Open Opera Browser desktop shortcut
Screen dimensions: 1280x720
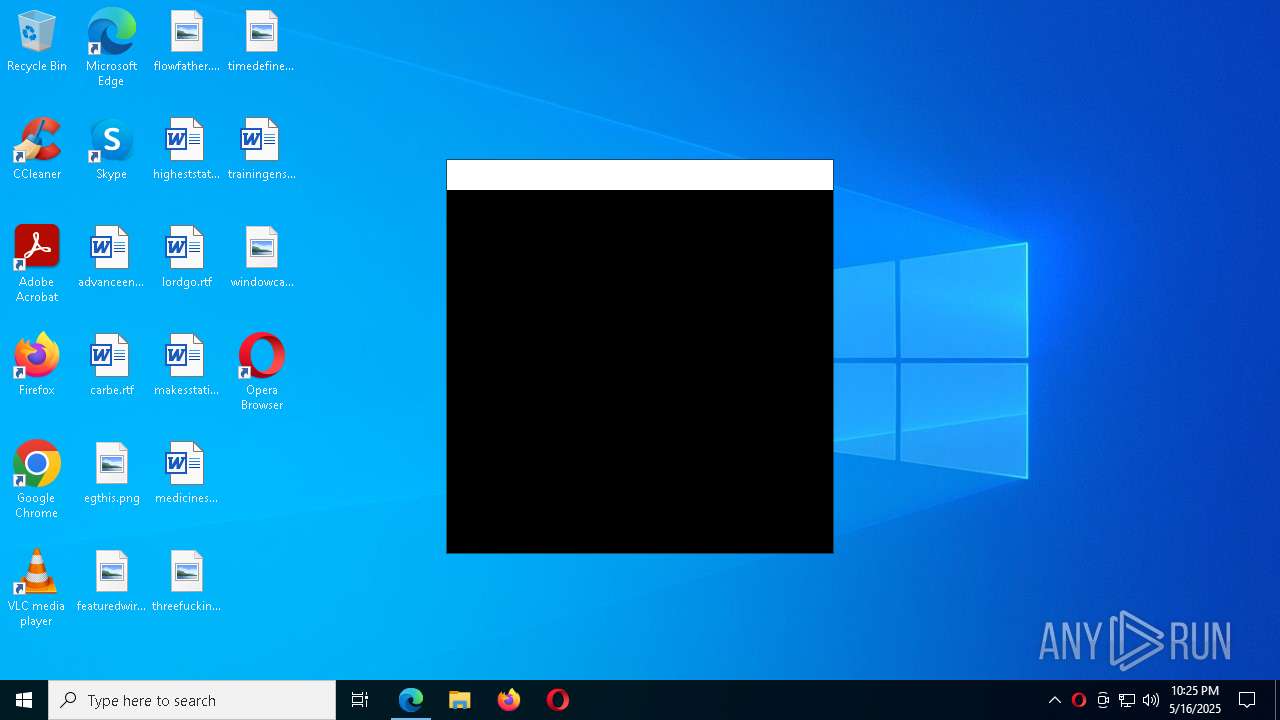(x=261, y=372)
